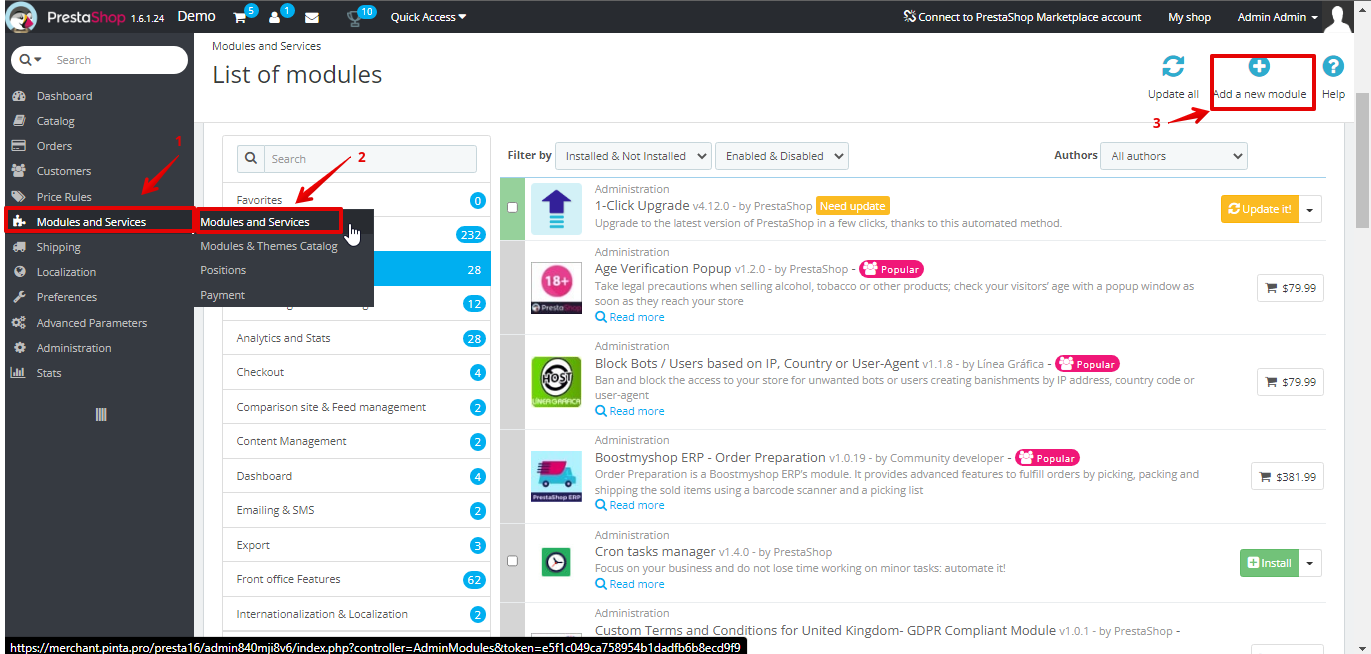This screenshot has height=654, width=1371.
Task: Click into the sidebar Search field
Action: pos(117,60)
